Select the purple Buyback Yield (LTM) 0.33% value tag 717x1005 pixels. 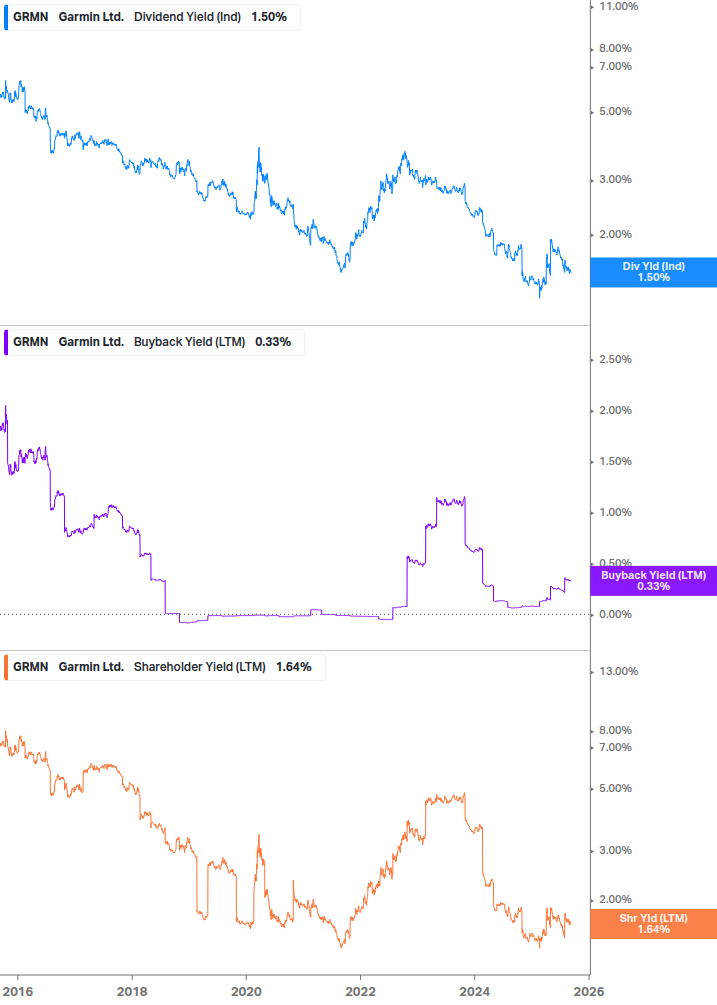[x=654, y=581]
